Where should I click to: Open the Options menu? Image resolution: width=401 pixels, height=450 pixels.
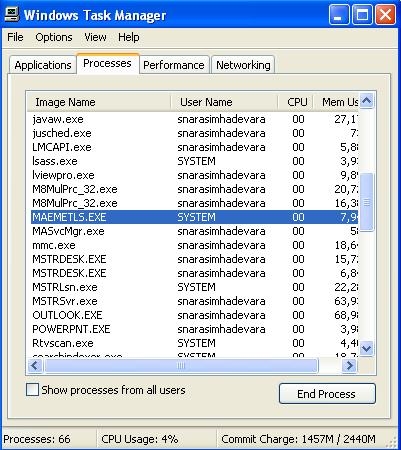tap(54, 37)
